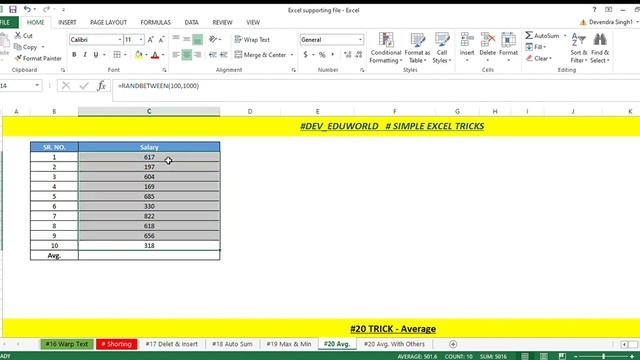Click Increase Indent icon

224,55
